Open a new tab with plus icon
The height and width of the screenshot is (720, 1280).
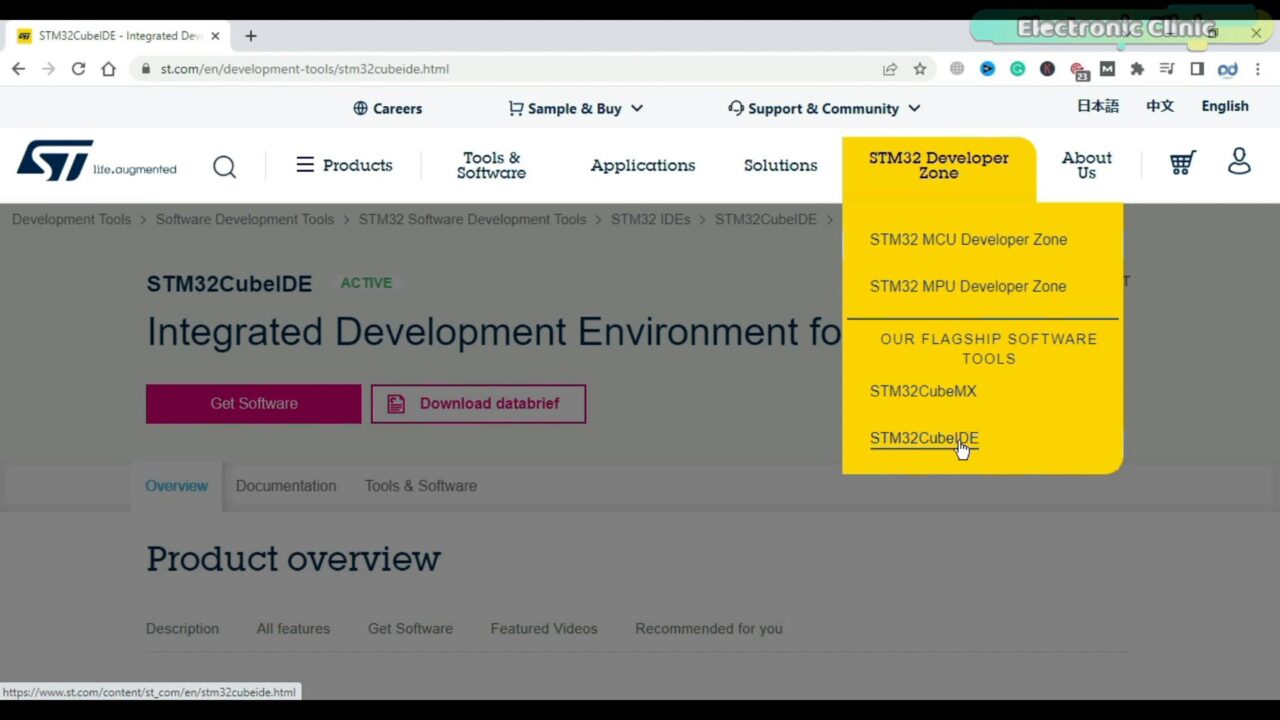tap(251, 36)
